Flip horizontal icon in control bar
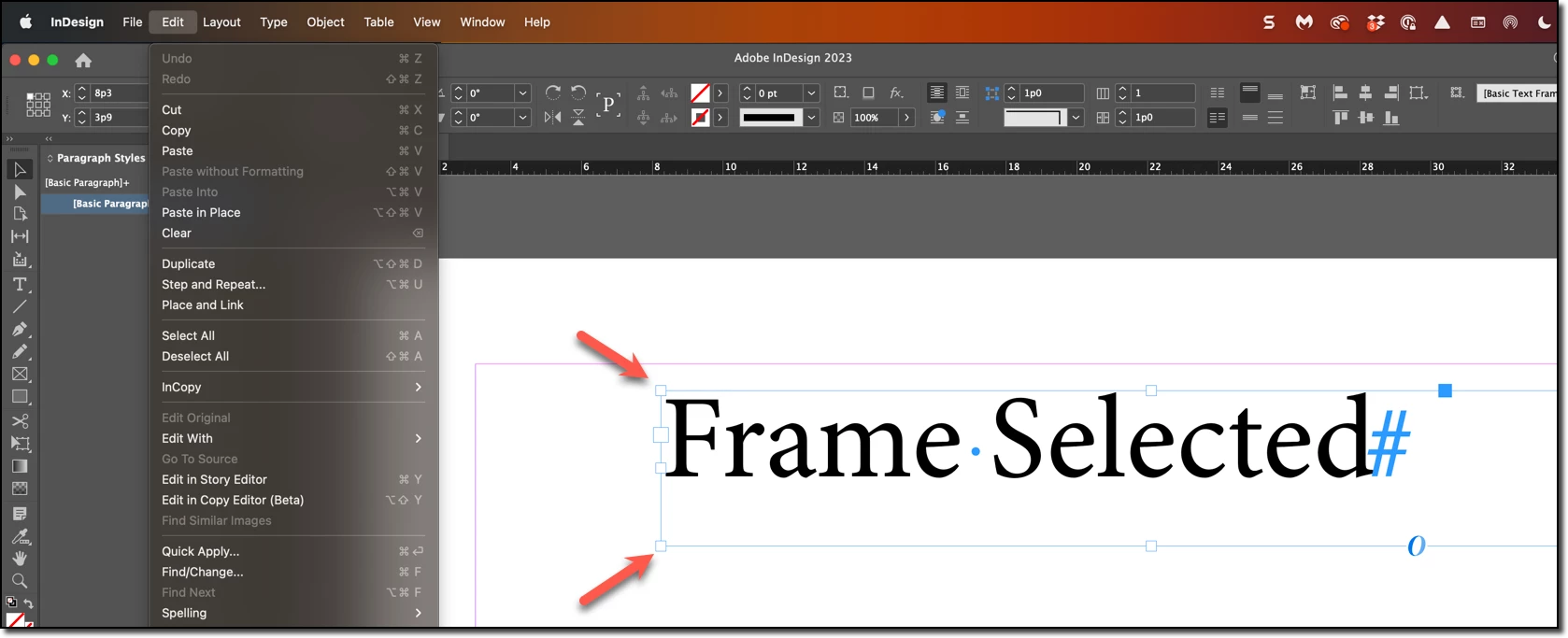The image size is (1568, 638). click(553, 117)
